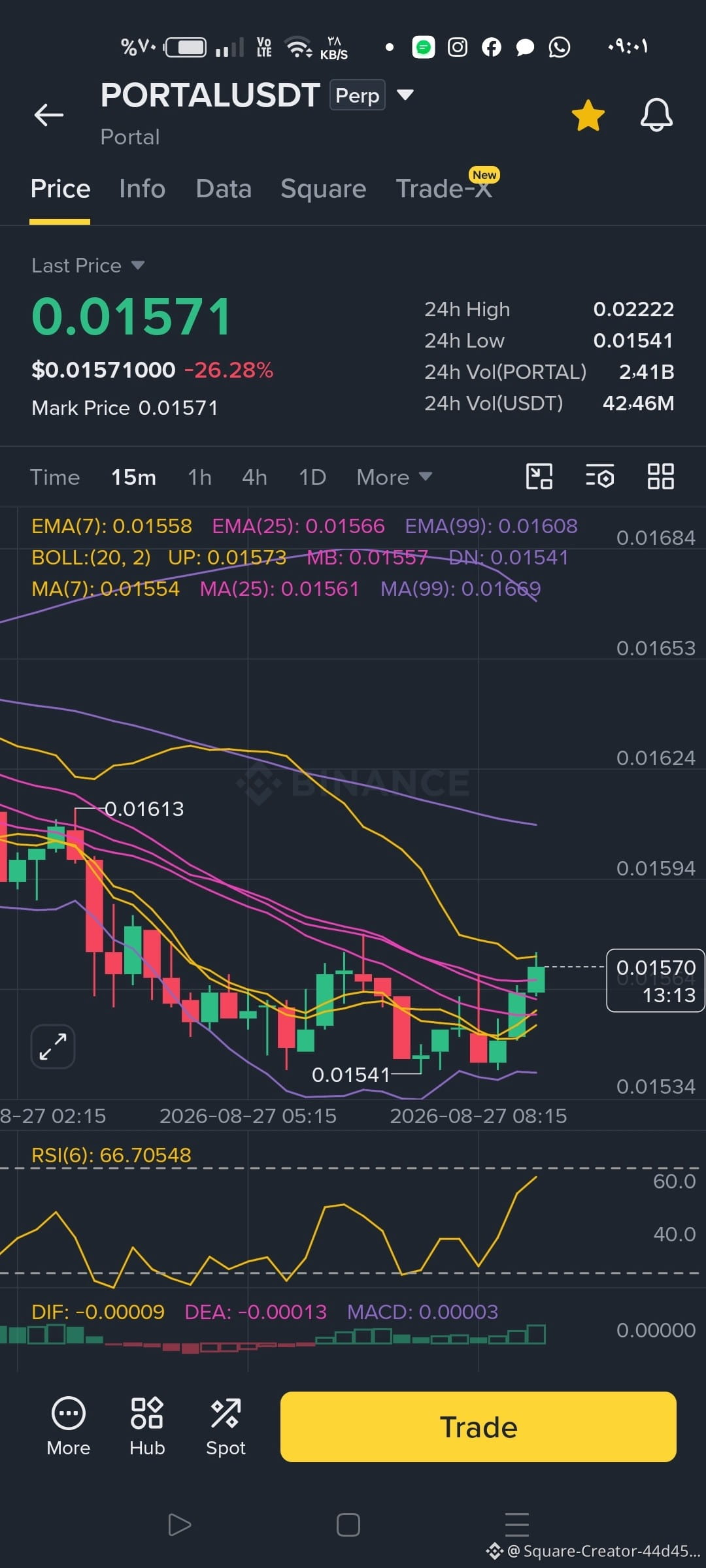Tap the Perp badge
Screen dimensions: 706x1568
[358, 95]
